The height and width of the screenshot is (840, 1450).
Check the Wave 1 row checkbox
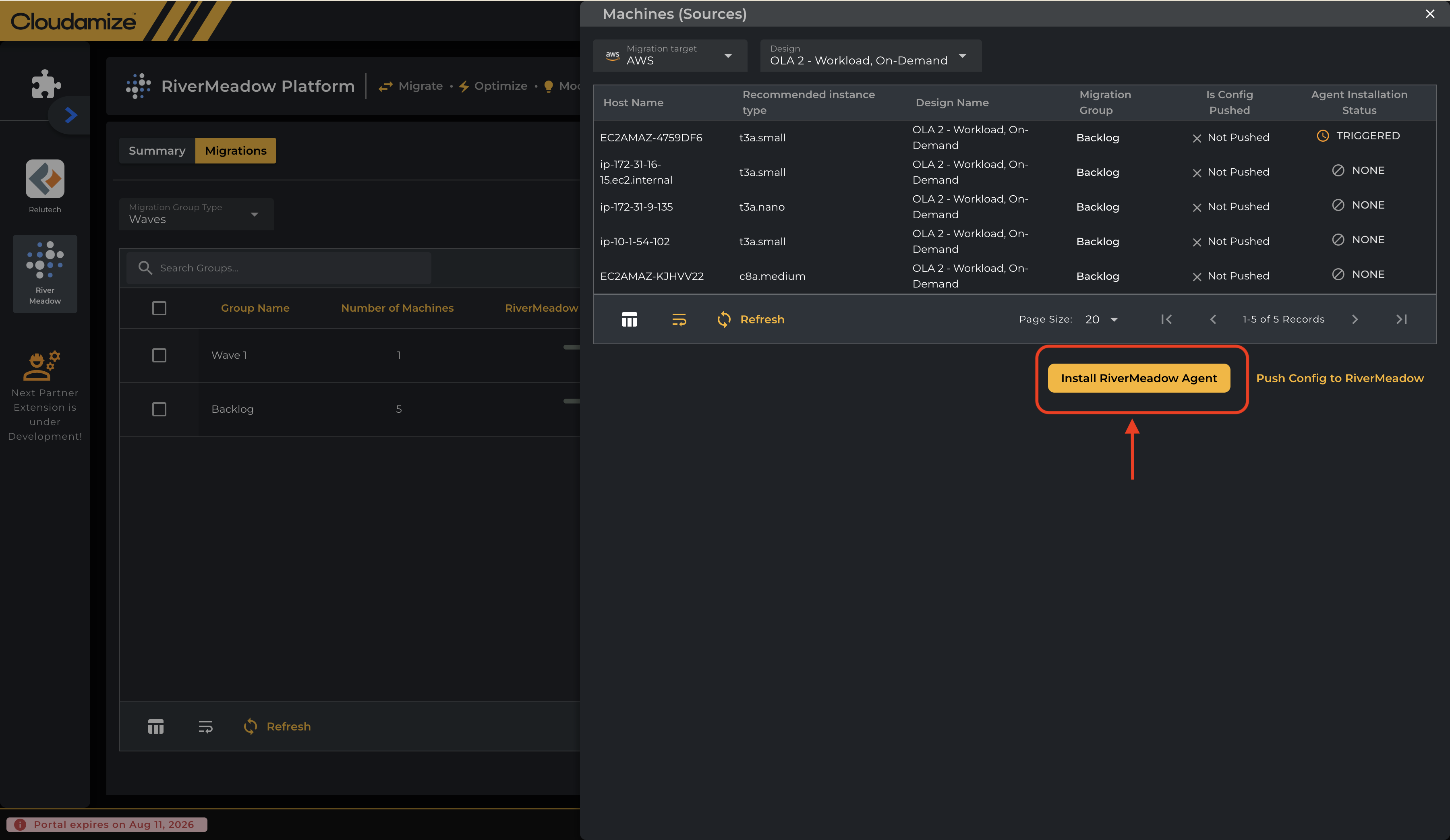[159, 356]
